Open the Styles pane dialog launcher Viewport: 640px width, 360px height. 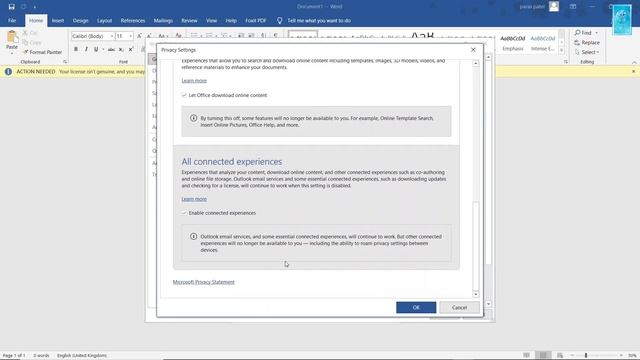(x=566, y=62)
